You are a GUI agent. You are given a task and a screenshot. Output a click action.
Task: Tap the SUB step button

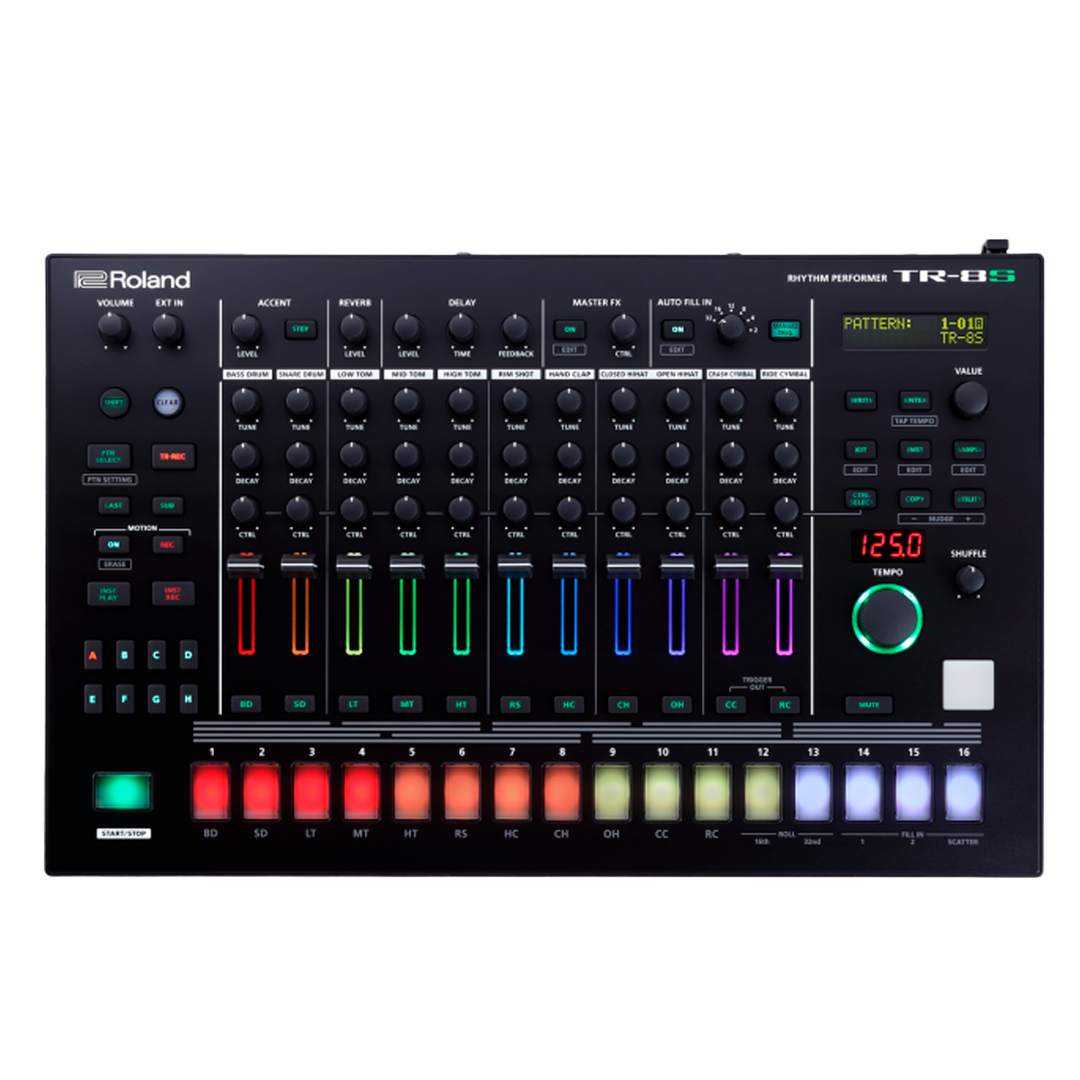[x=167, y=506]
